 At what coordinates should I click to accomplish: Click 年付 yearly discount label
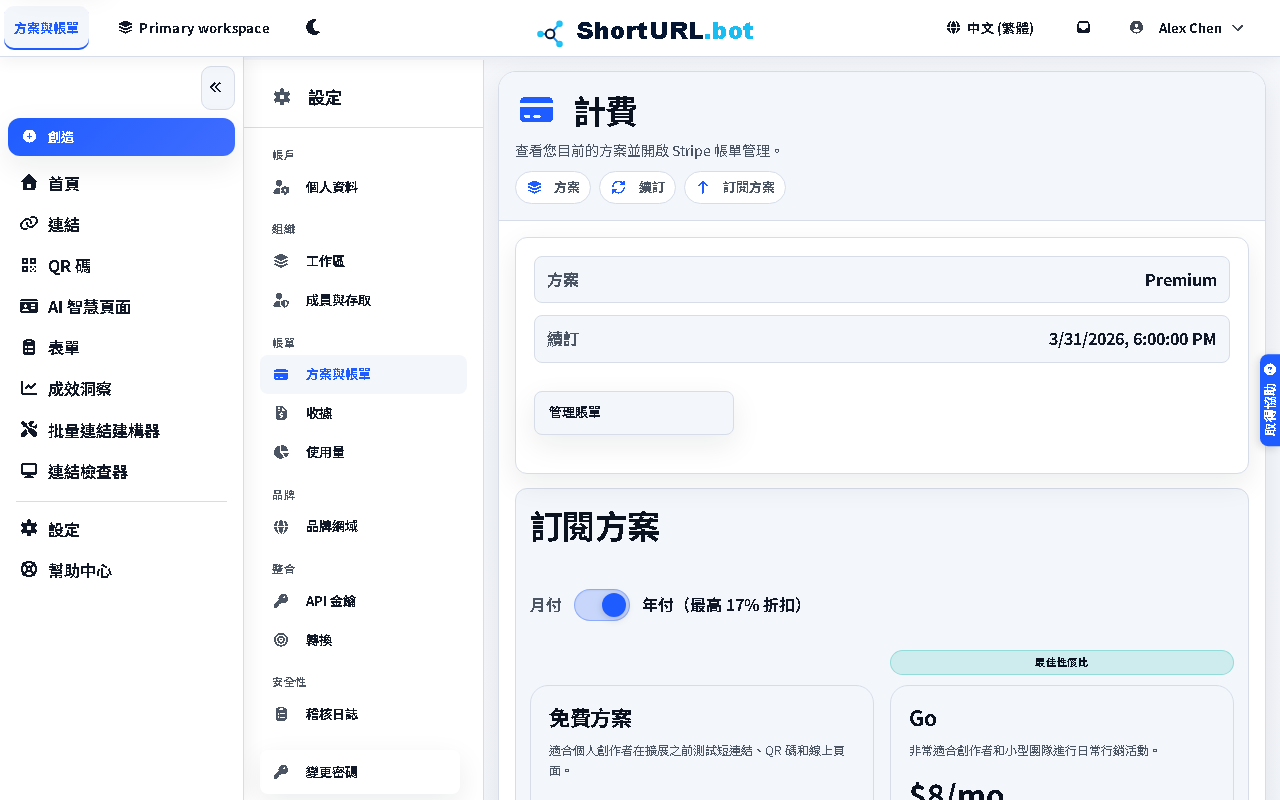725,605
